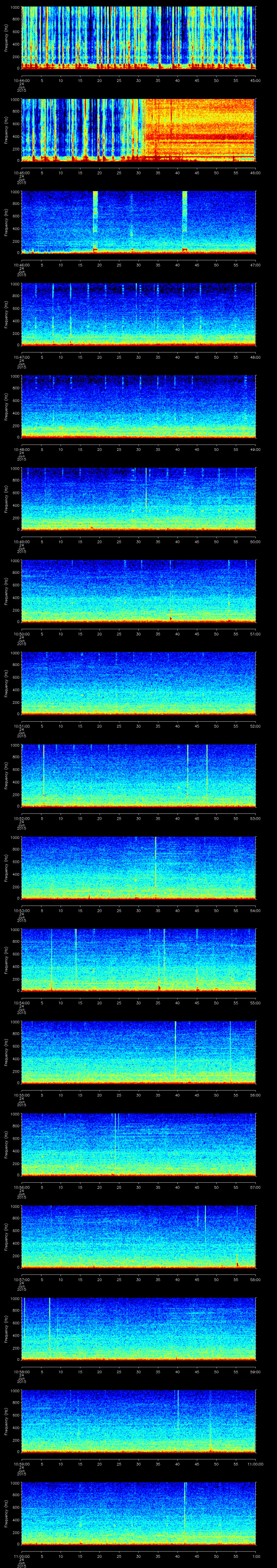
Task: Click the 10:46:00 start time label
Action: 21,265
